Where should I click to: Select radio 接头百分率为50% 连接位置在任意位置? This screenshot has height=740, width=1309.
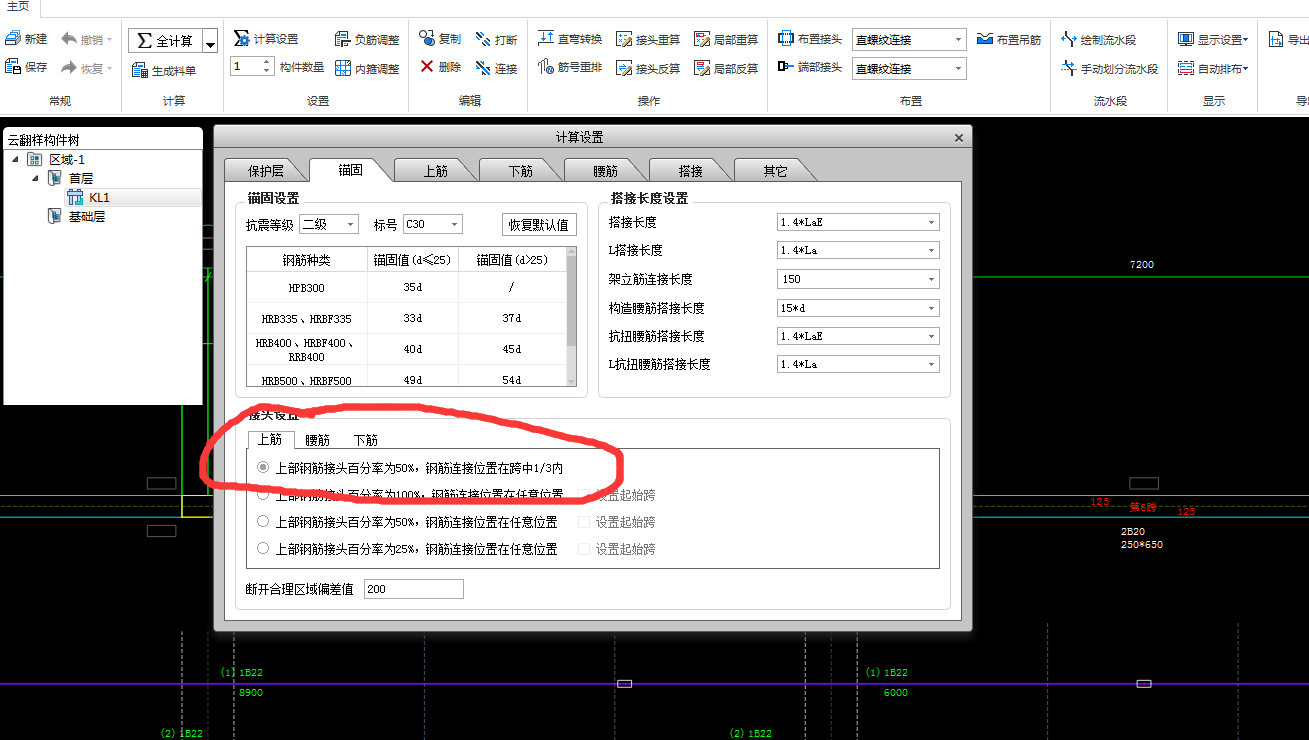263,521
